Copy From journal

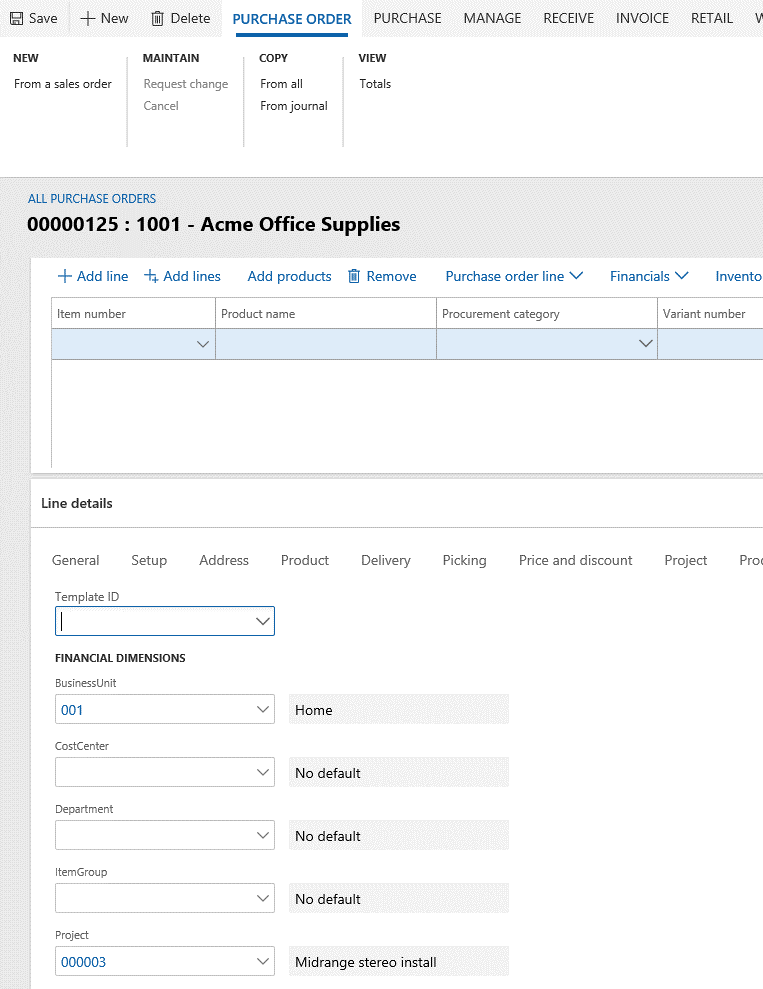[x=294, y=106]
